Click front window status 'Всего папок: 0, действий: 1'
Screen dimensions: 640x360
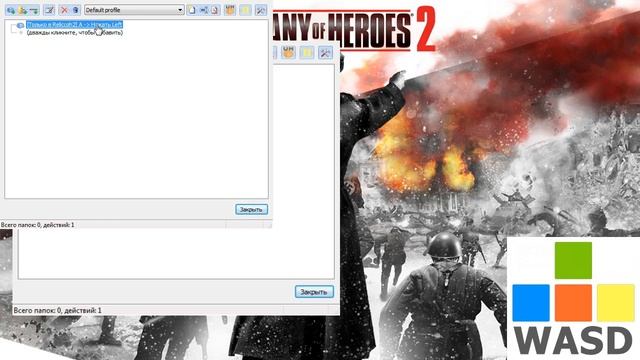38,224
